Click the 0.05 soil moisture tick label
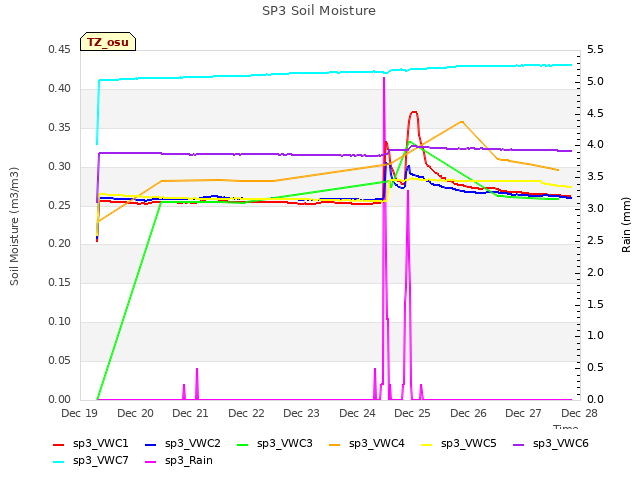Image resolution: width=640 pixels, height=480 pixels. (x=59, y=360)
